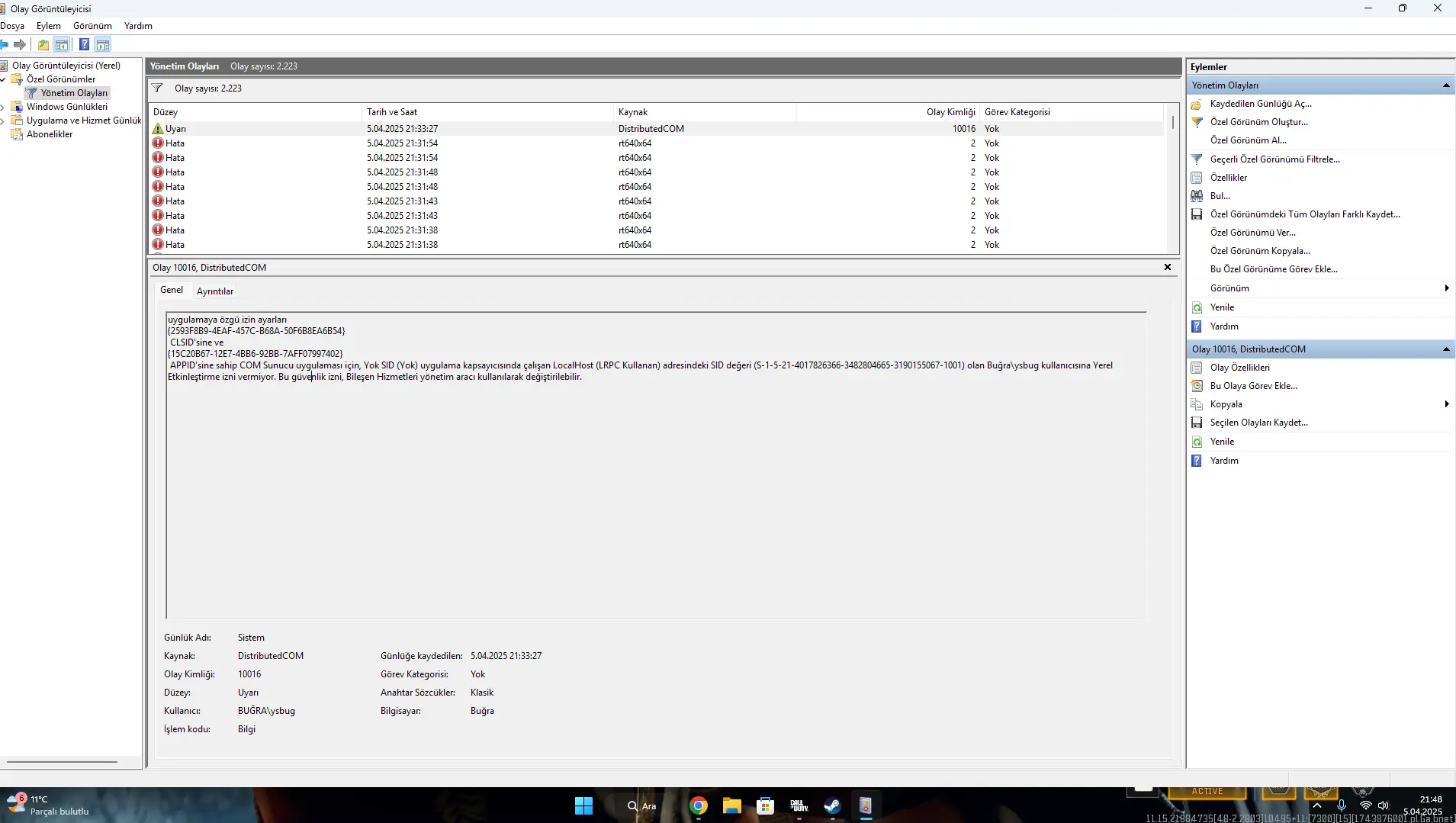Click Özel Görünüm Kopyala... action

[x=1260, y=251]
